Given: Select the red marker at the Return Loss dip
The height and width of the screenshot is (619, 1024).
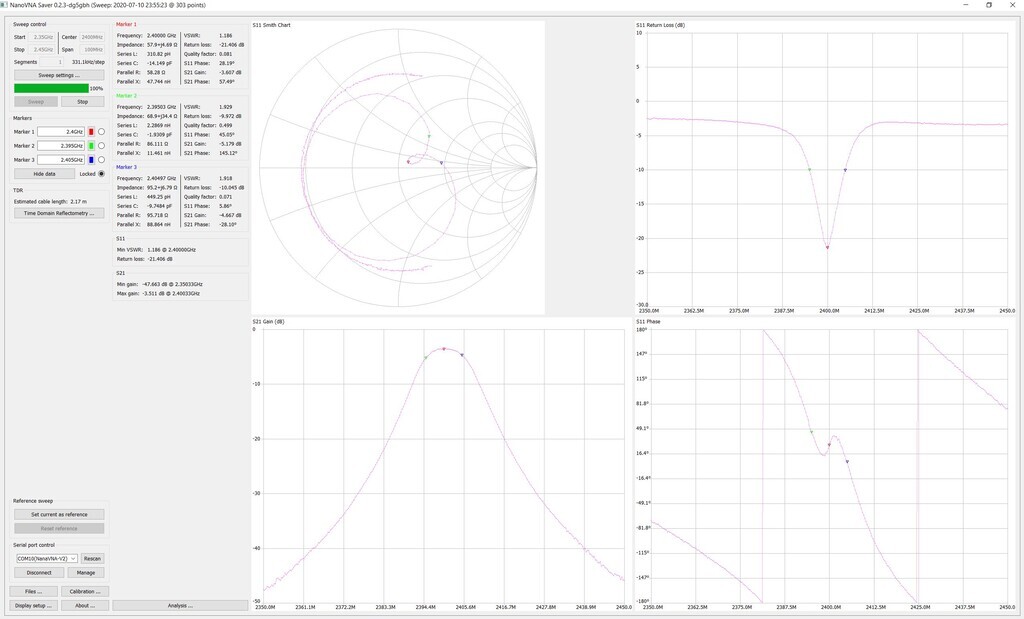Looking at the screenshot, I should coord(827,247).
